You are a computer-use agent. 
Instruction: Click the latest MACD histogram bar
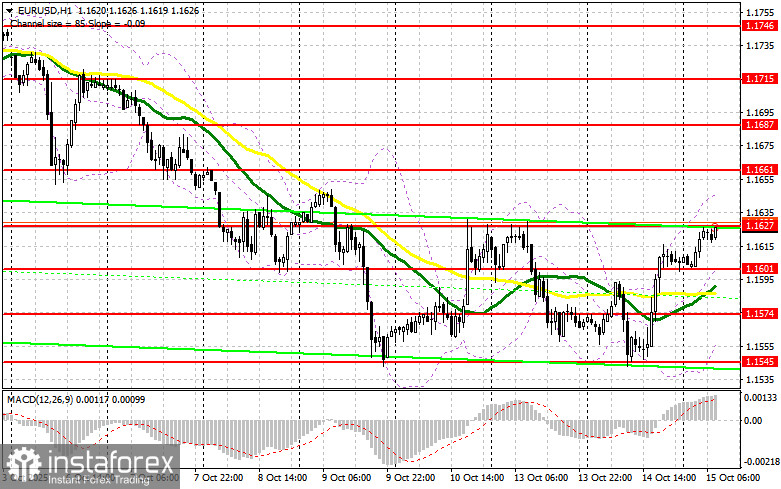pyautogui.click(x=716, y=408)
